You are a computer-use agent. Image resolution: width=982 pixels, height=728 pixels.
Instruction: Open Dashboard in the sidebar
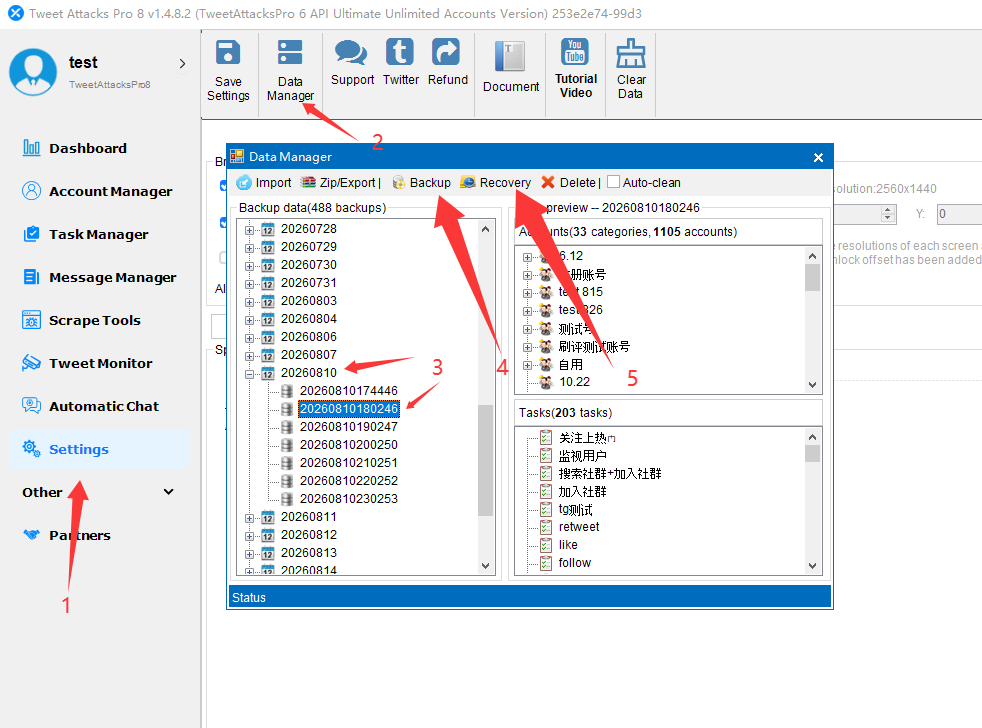point(88,148)
